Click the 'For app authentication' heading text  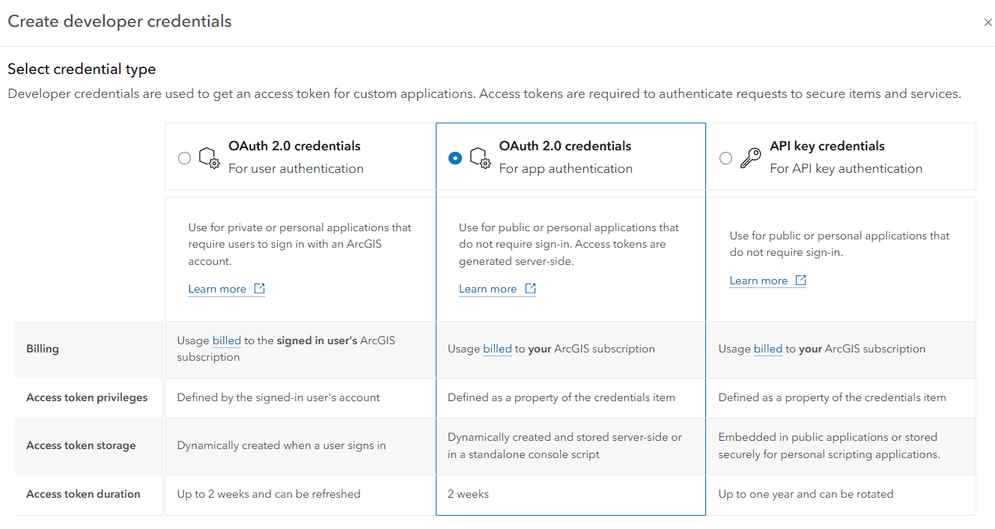point(565,169)
